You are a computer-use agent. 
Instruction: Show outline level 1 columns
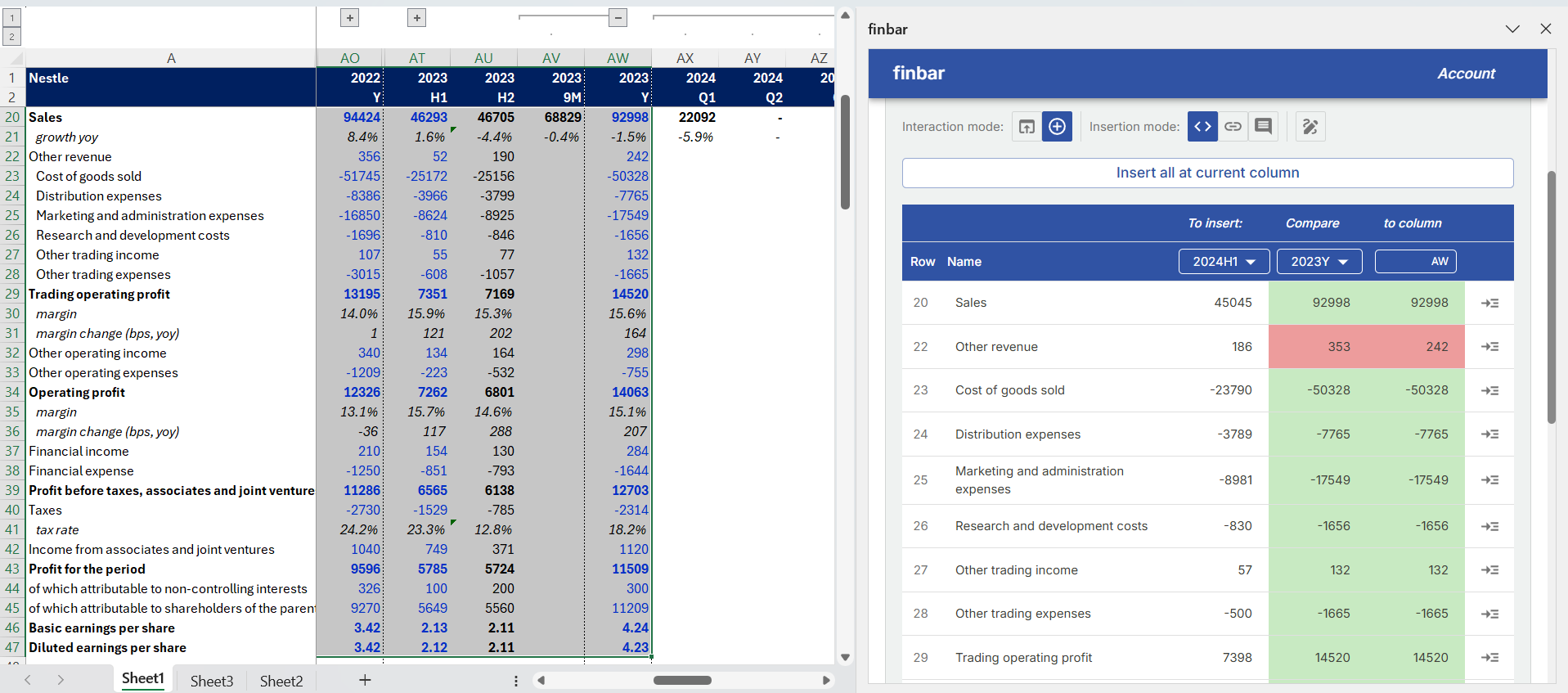tap(11, 17)
